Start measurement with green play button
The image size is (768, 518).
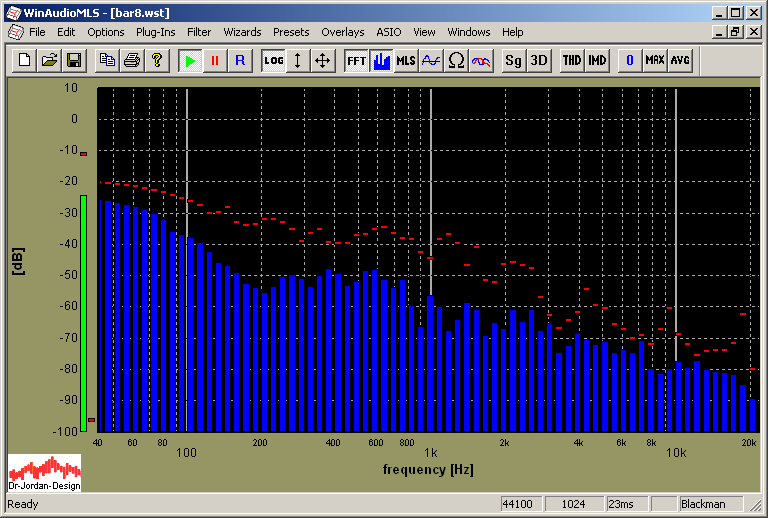coord(189,60)
